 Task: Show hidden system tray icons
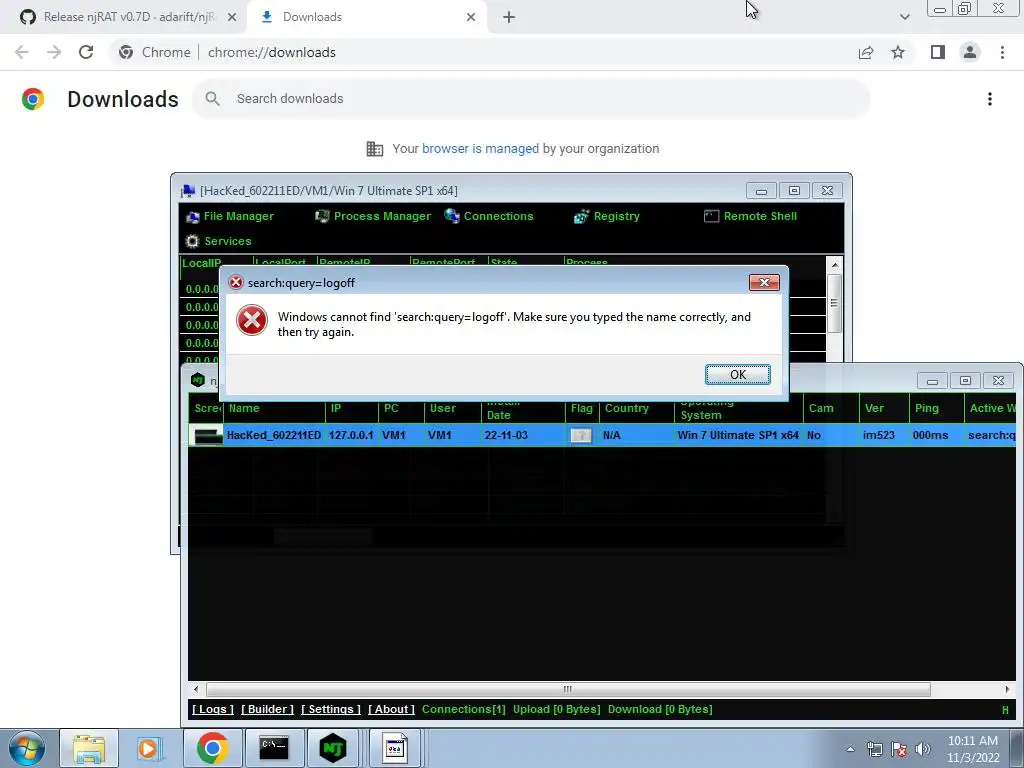(x=850, y=749)
